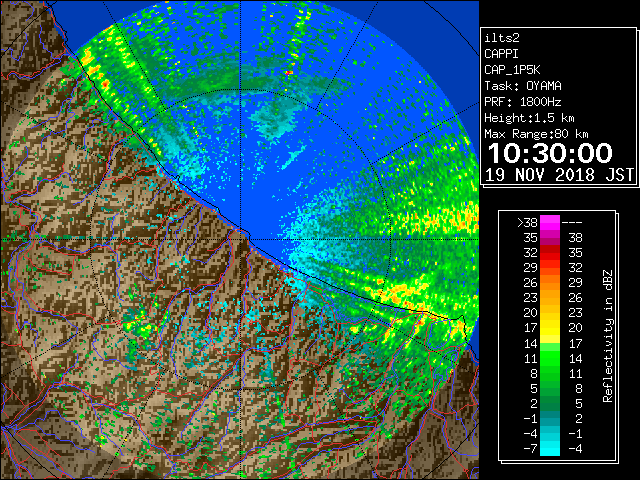Click the '---' legend label
This screenshot has width=640, height=480.
tap(572, 223)
